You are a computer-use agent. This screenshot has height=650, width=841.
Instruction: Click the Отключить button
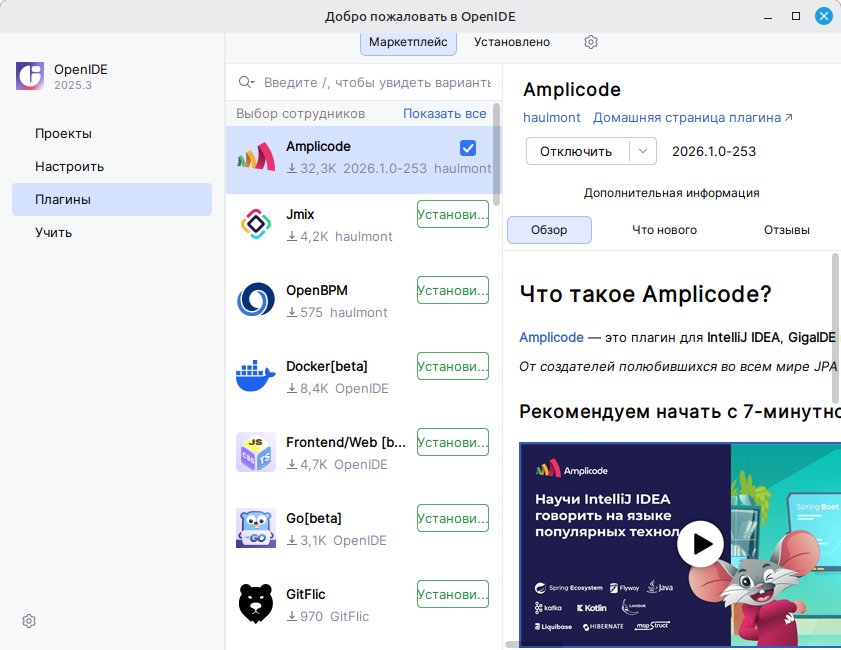(x=576, y=151)
